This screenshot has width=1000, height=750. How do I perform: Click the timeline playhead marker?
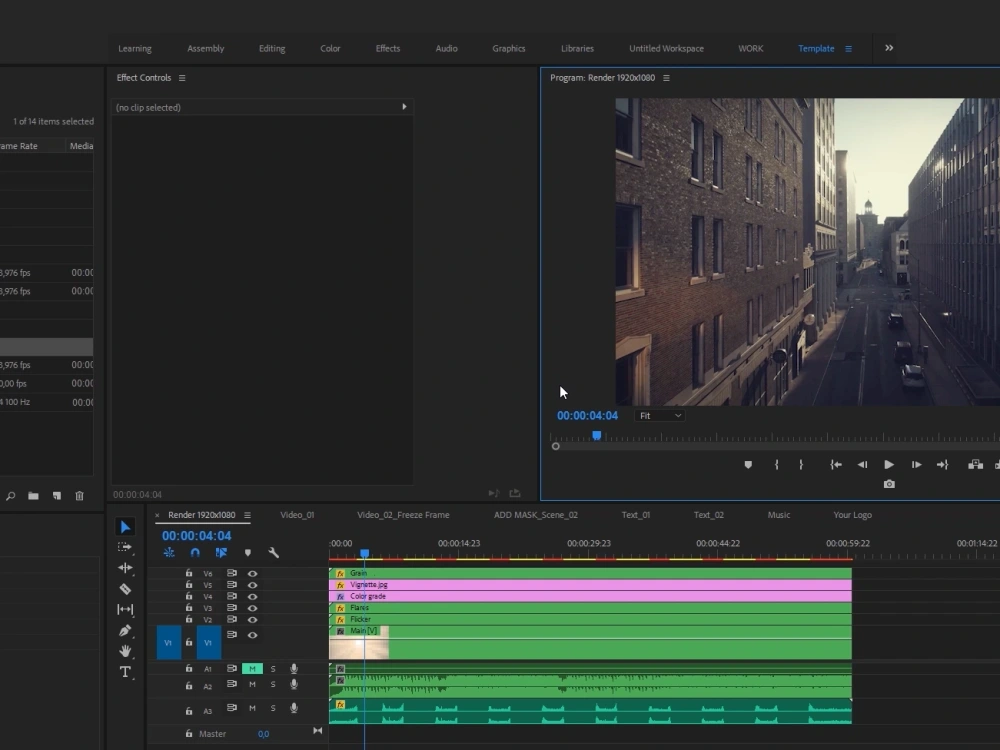[364, 554]
